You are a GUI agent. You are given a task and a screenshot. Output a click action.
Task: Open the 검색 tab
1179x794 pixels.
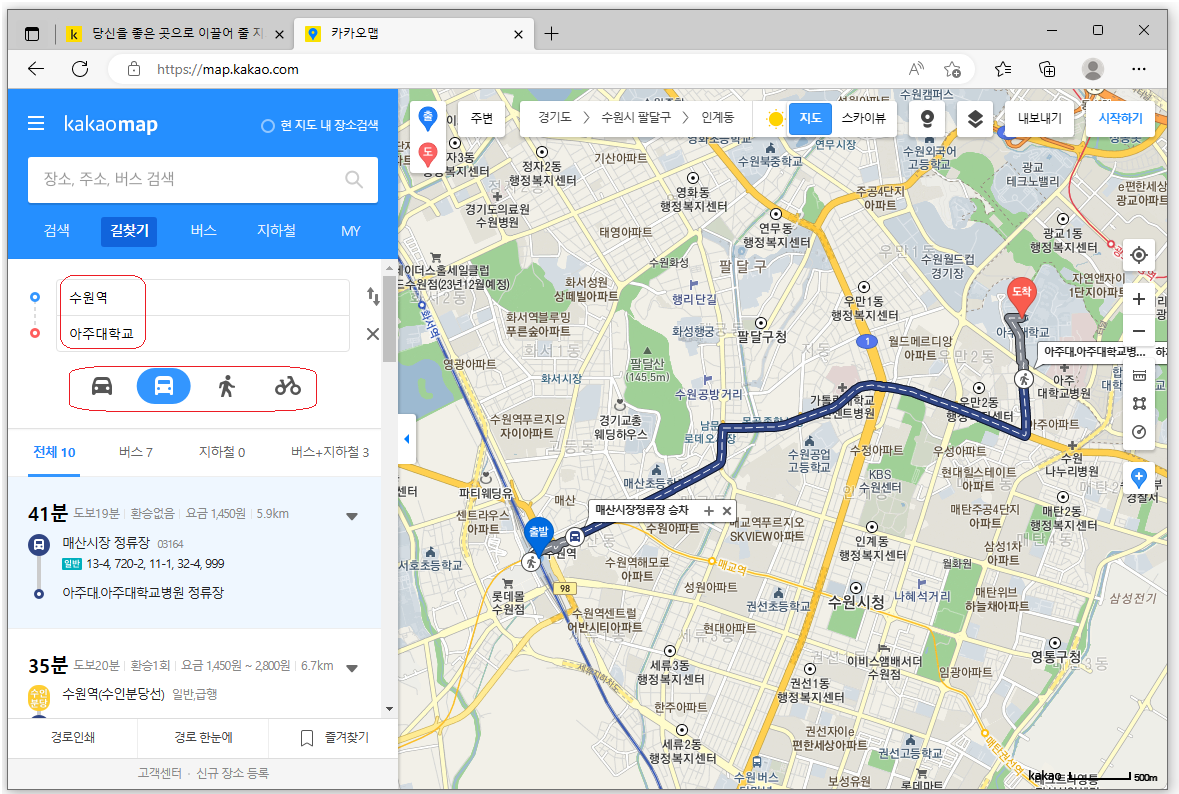(56, 231)
